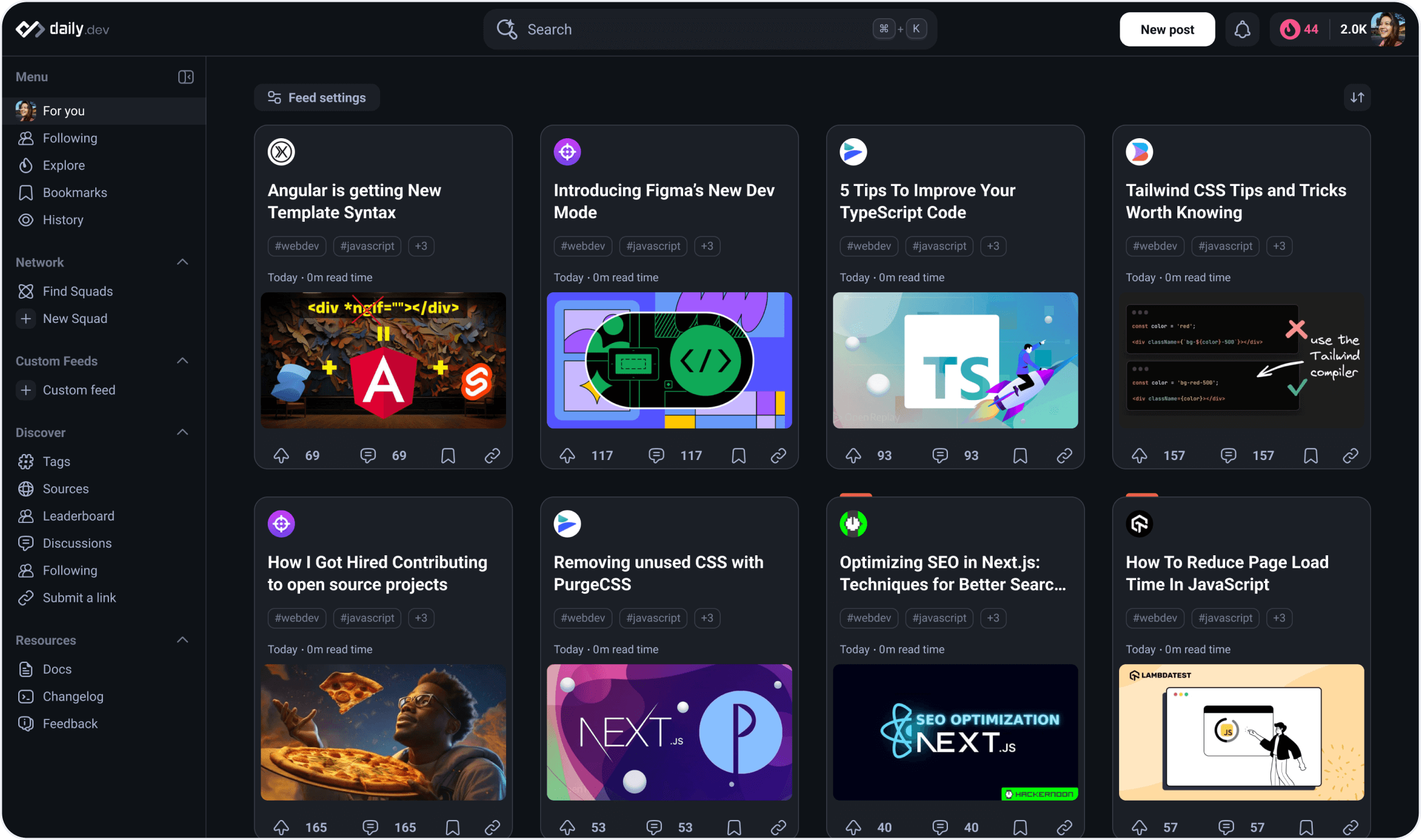Collapse the sidebar using the Menu panel icon
This screenshot has width=1421, height=840.
point(185,77)
